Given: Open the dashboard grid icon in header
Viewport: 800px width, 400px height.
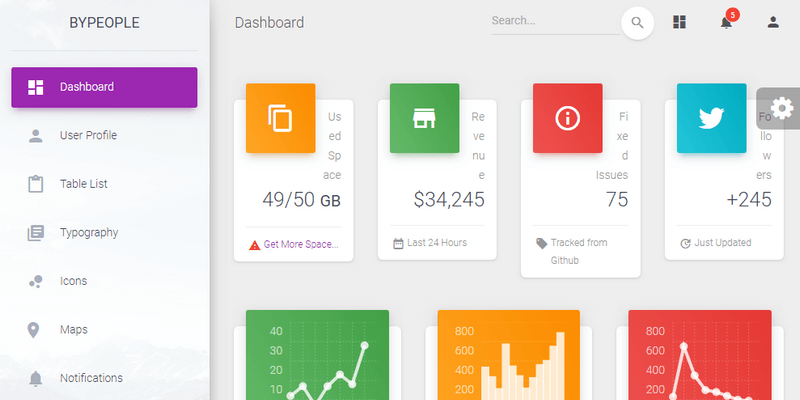Looking at the screenshot, I should pyautogui.click(x=680, y=22).
